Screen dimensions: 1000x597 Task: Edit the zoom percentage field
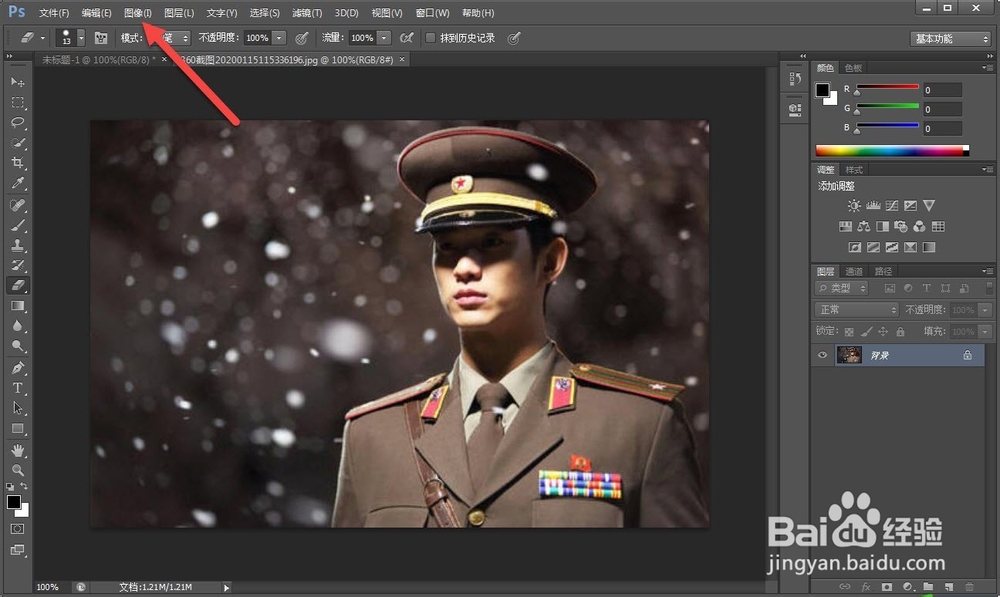48,587
